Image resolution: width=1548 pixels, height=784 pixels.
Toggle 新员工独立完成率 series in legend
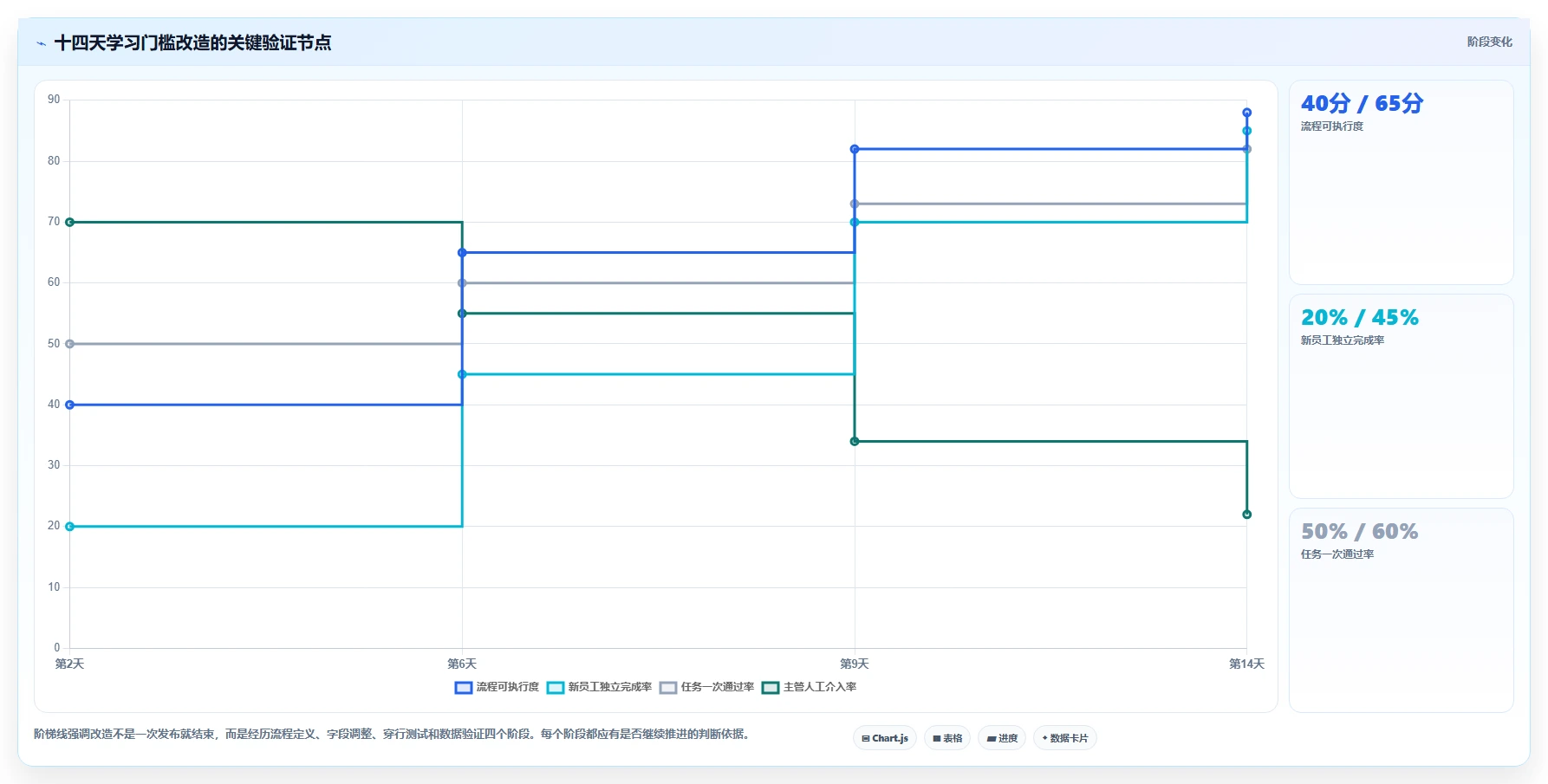599,687
